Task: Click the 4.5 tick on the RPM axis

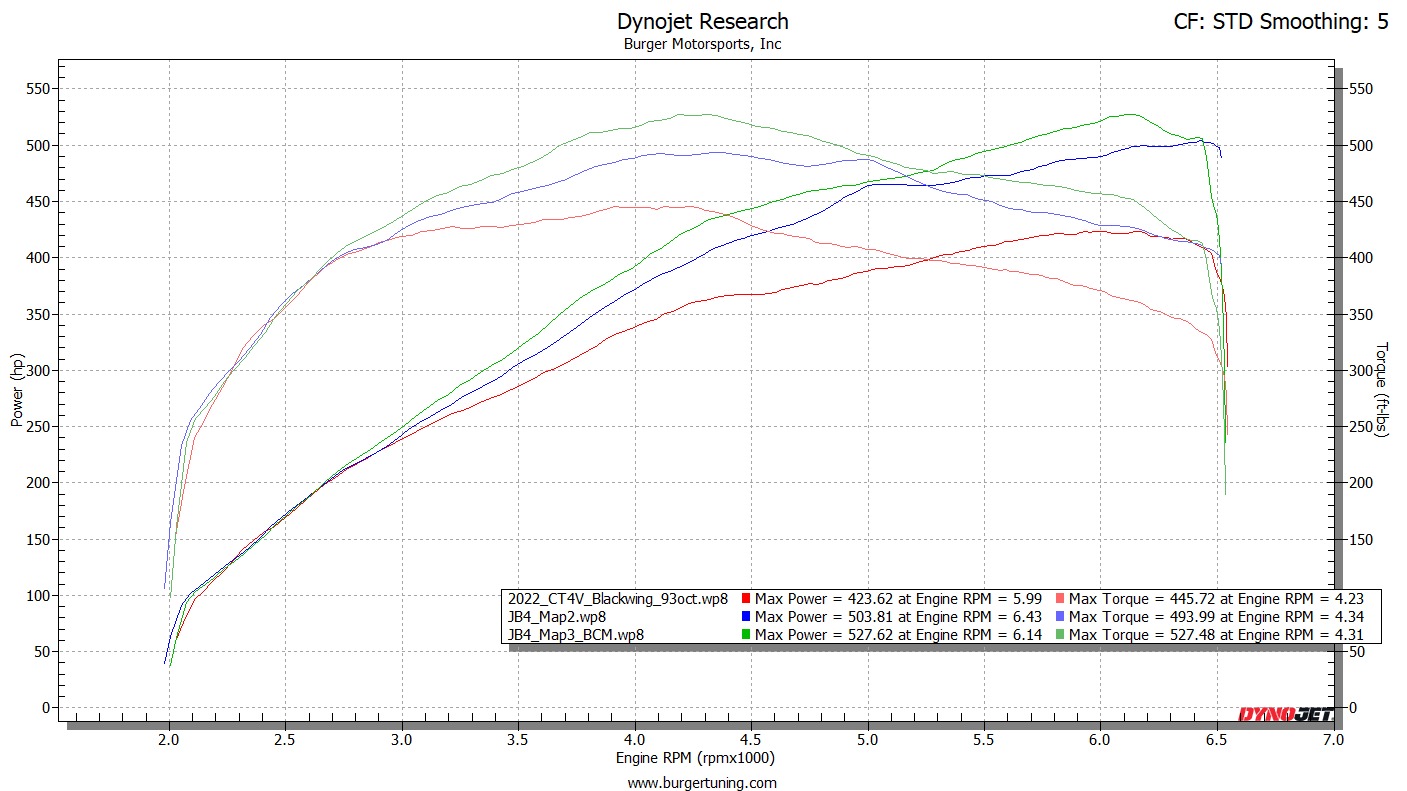Action: pyautogui.click(x=751, y=740)
